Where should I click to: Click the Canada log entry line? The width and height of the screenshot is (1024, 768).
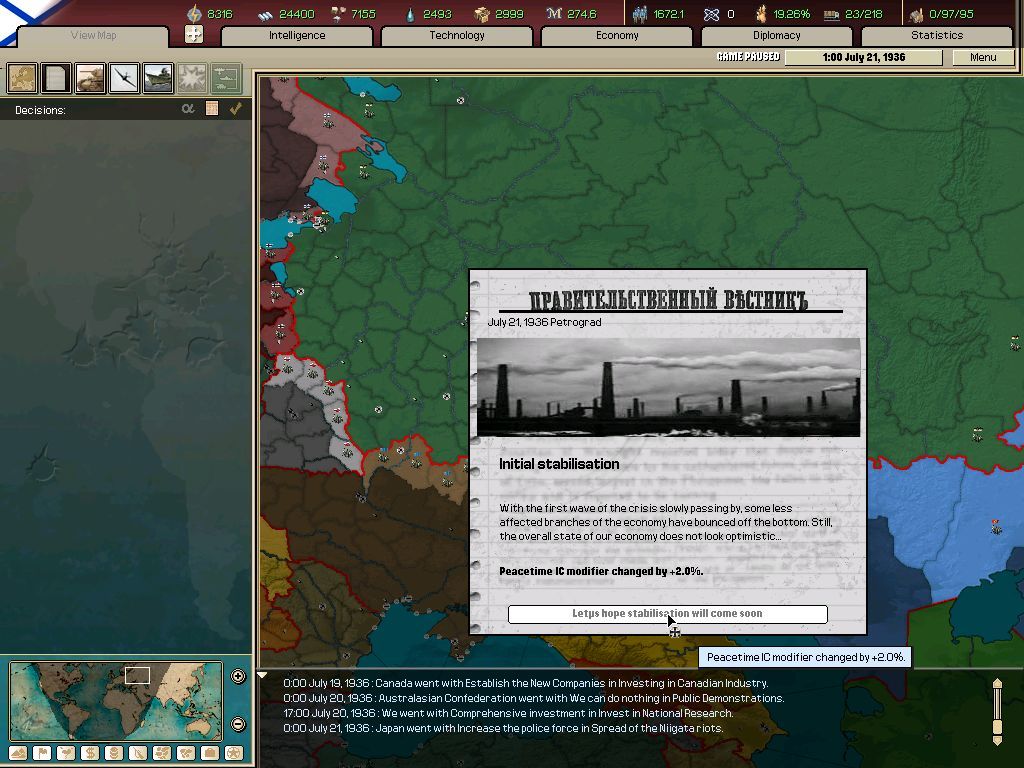pos(526,683)
